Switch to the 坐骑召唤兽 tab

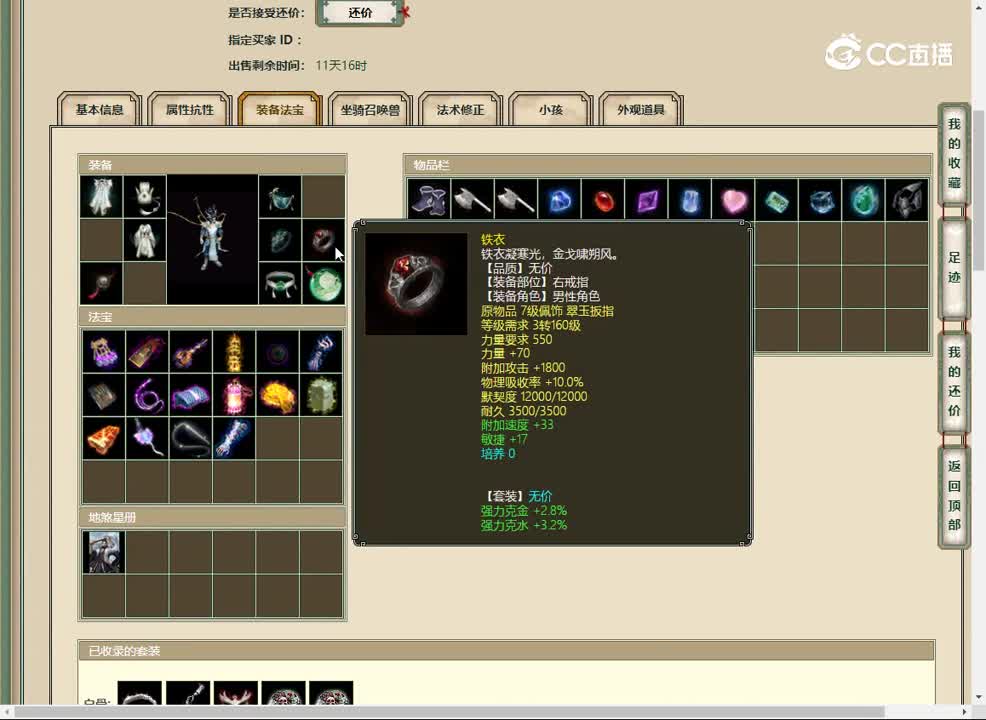tap(370, 109)
